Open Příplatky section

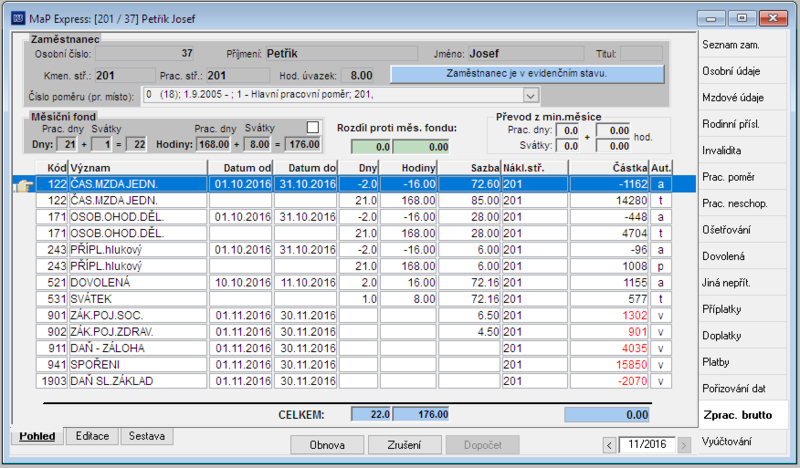[x=743, y=310]
